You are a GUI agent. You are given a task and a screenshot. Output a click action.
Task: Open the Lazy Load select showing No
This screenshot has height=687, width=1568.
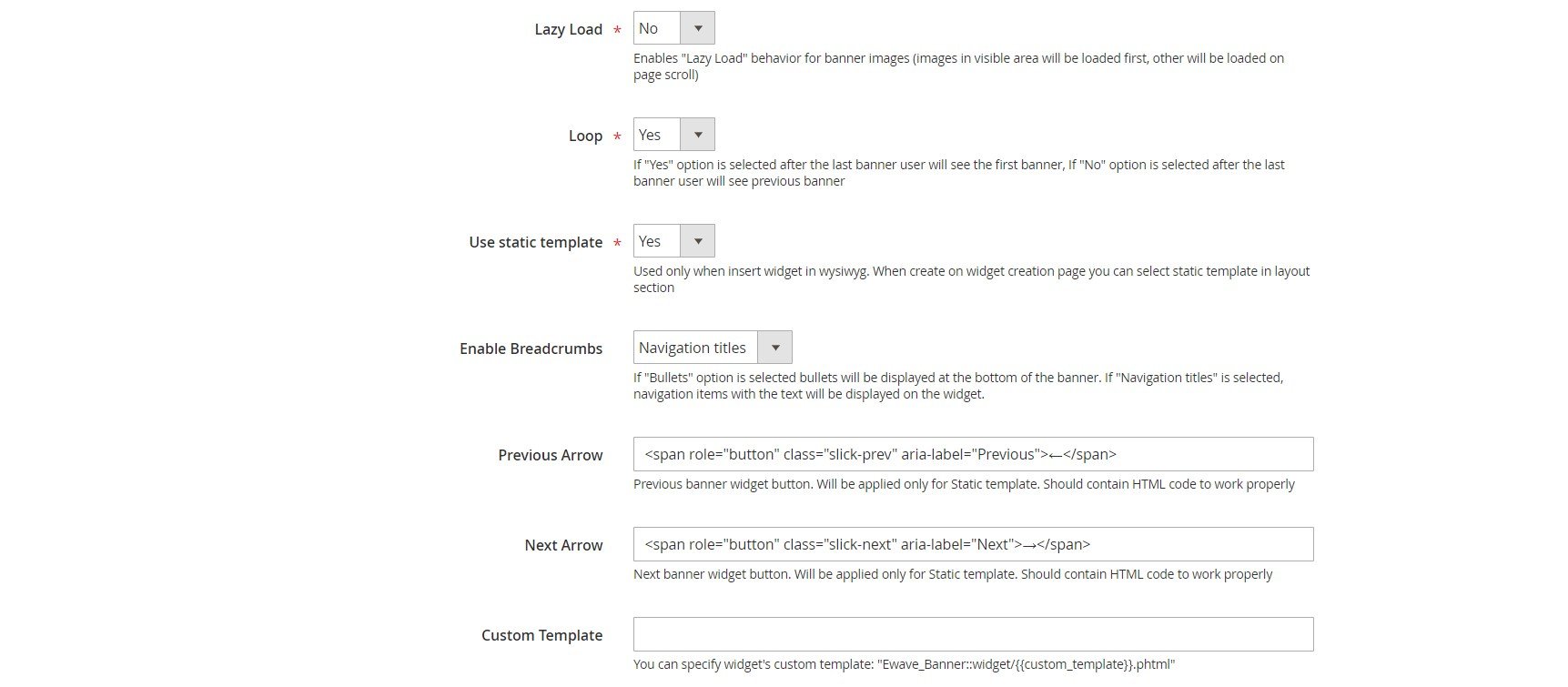tap(674, 28)
